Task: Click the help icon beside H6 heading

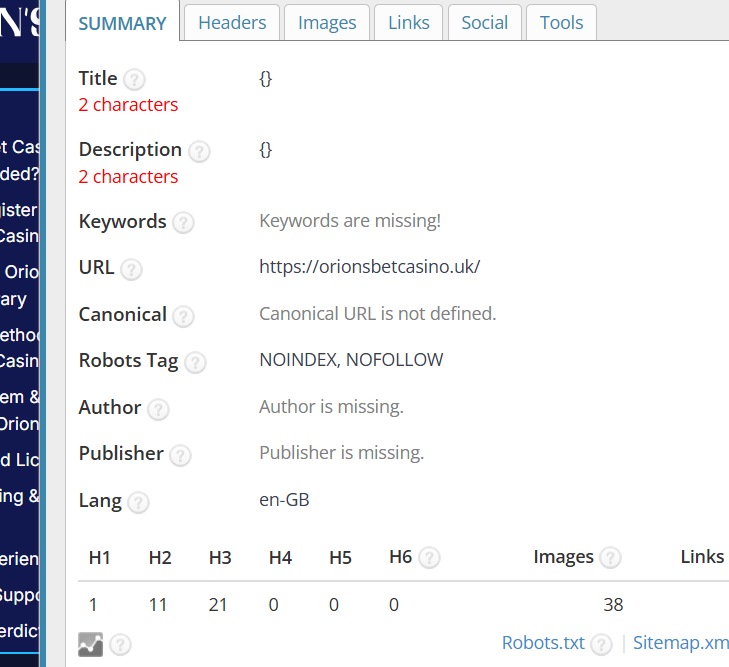Action: coord(429,558)
